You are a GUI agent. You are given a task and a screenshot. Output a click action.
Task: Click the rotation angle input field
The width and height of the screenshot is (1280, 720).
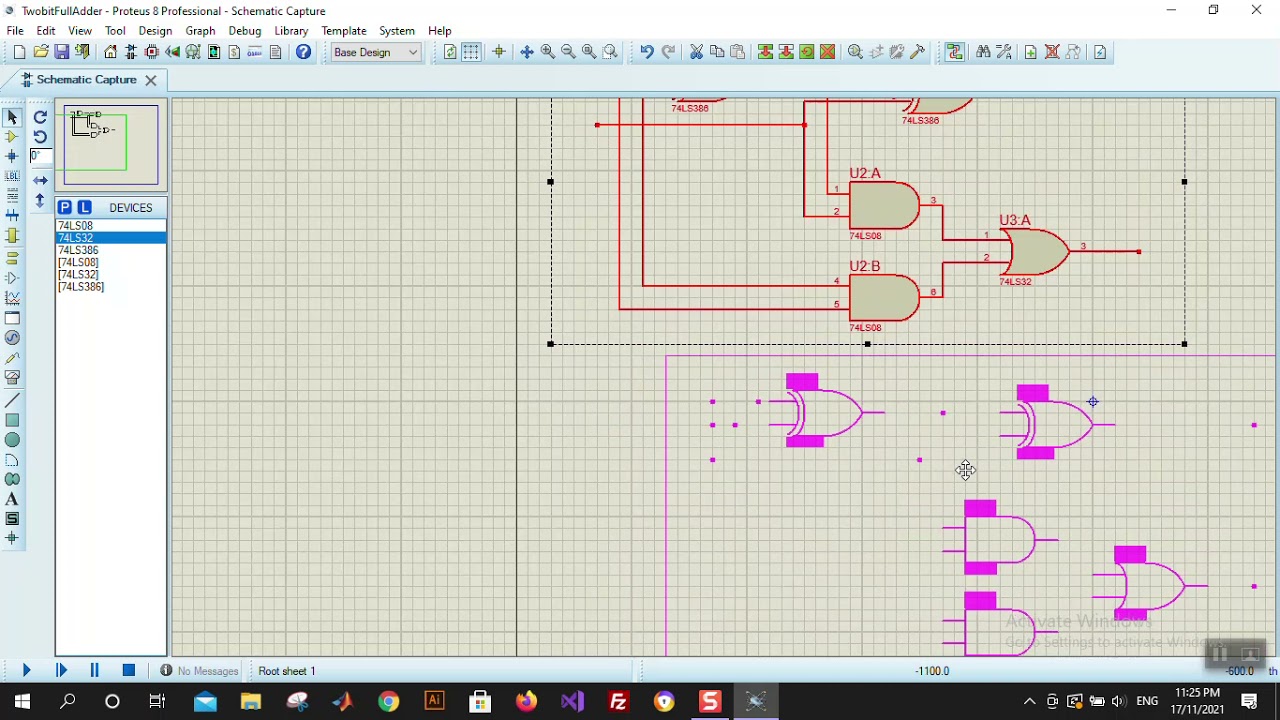[40, 157]
